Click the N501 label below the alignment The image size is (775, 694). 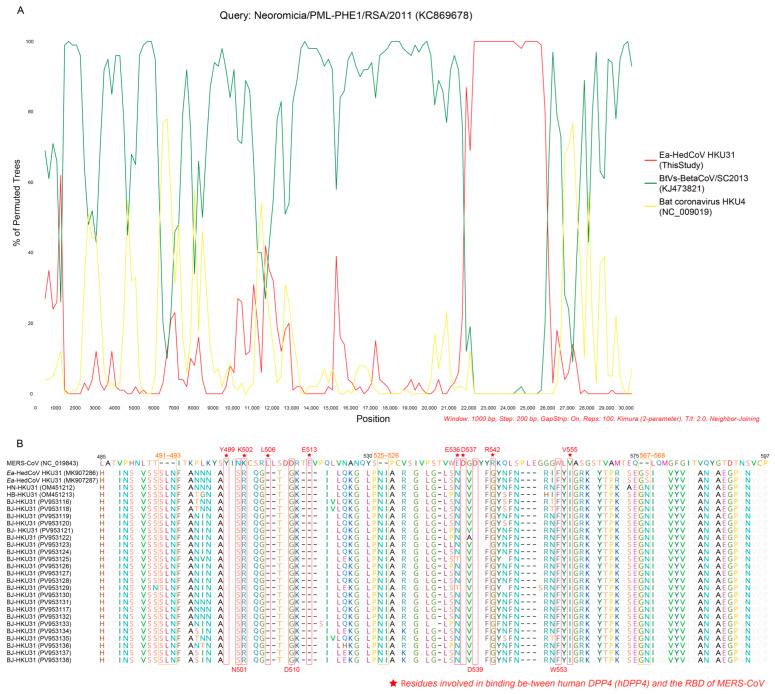239,670
